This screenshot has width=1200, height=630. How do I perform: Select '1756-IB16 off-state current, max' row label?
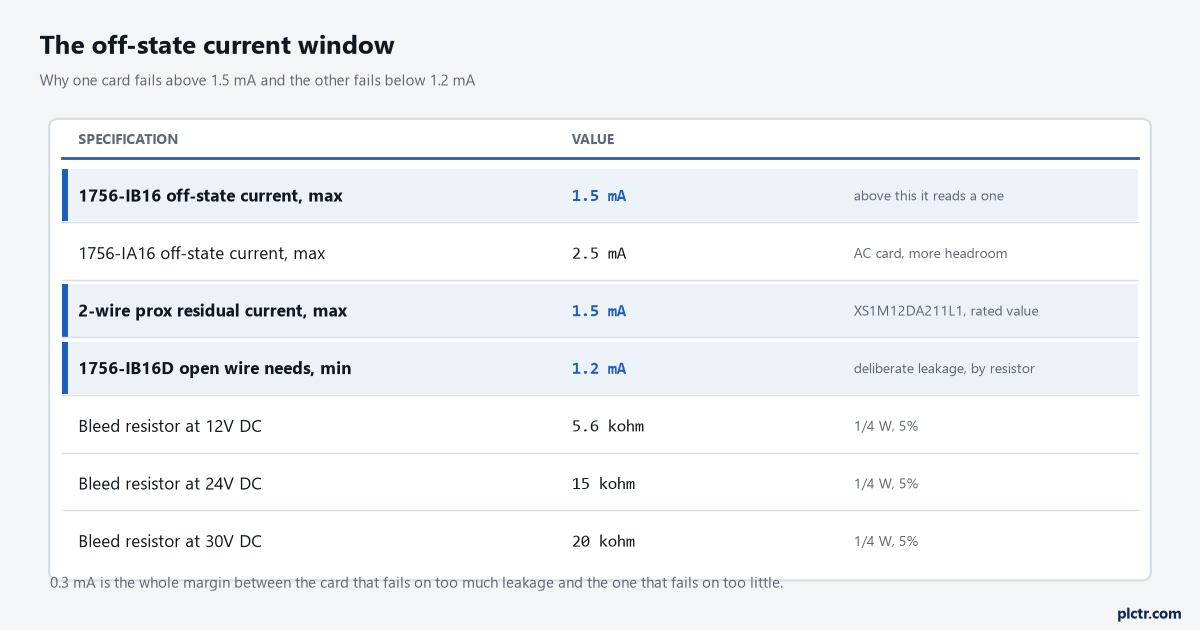[211, 196]
